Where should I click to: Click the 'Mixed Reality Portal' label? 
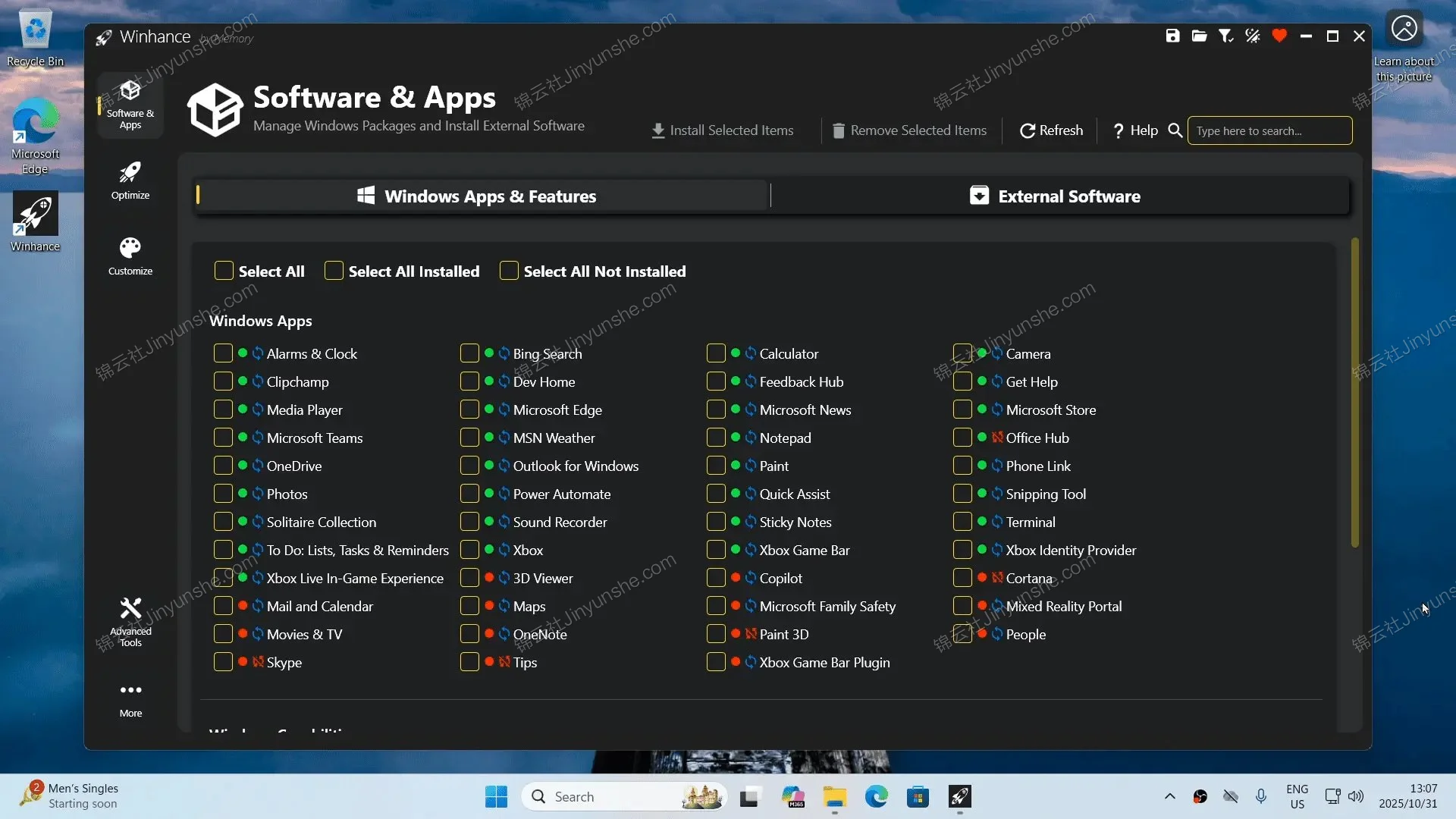(1063, 606)
